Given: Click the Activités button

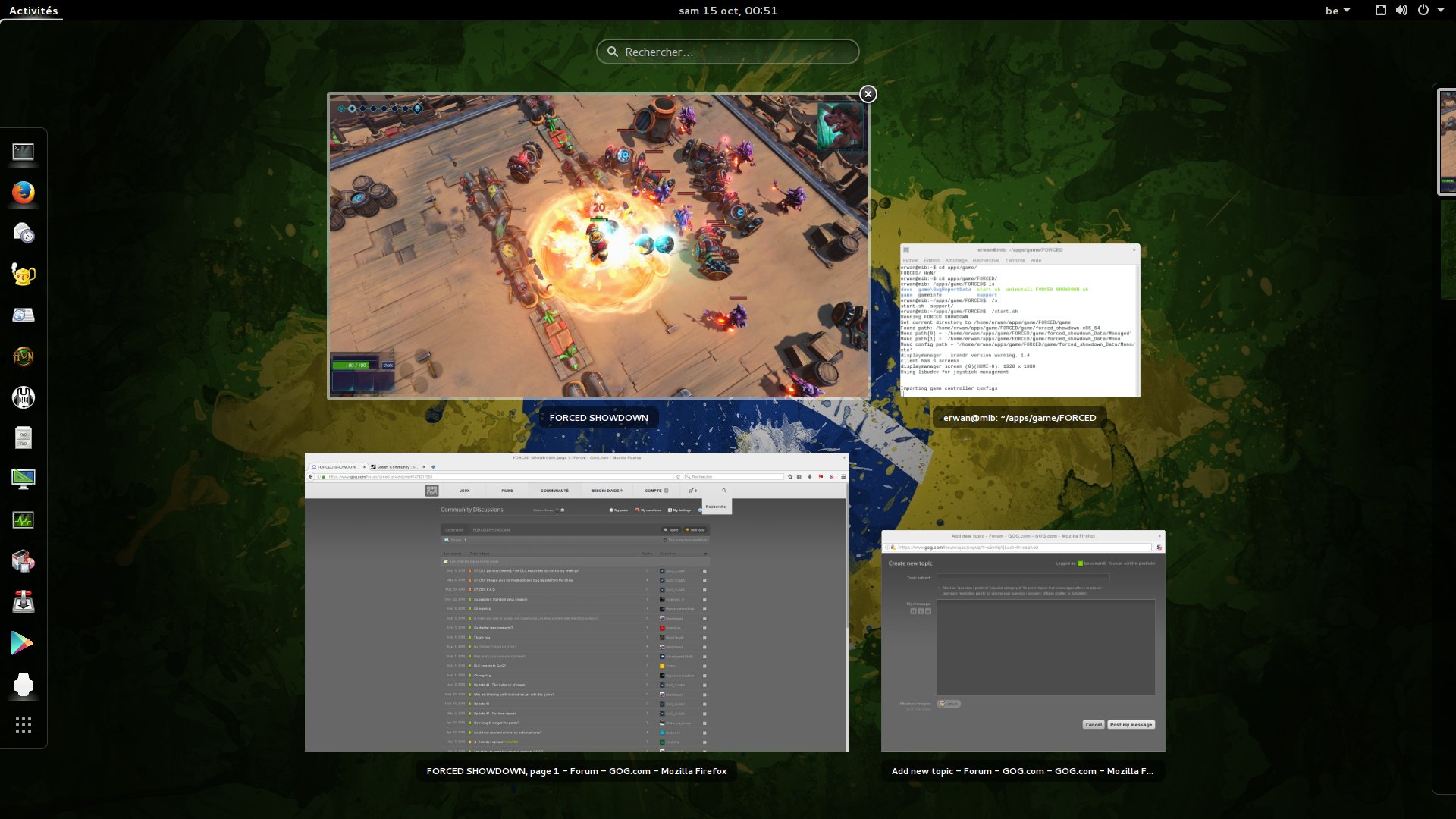Looking at the screenshot, I should point(33,11).
